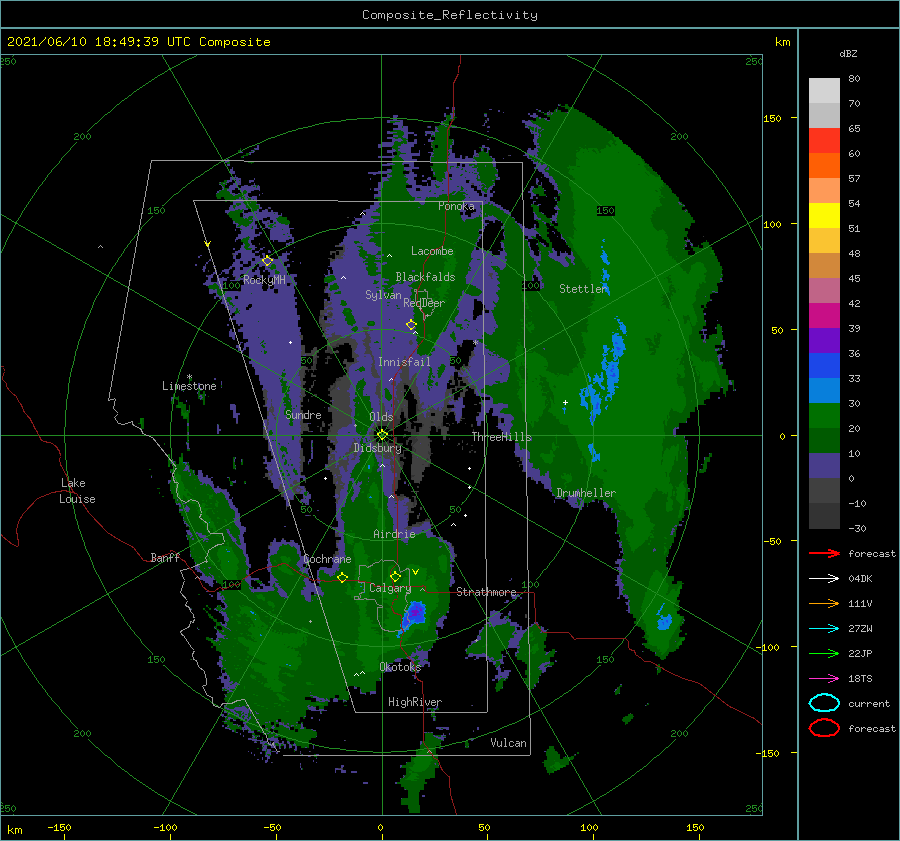Click the Calgary label
The width and height of the screenshot is (900, 841).
(390, 588)
